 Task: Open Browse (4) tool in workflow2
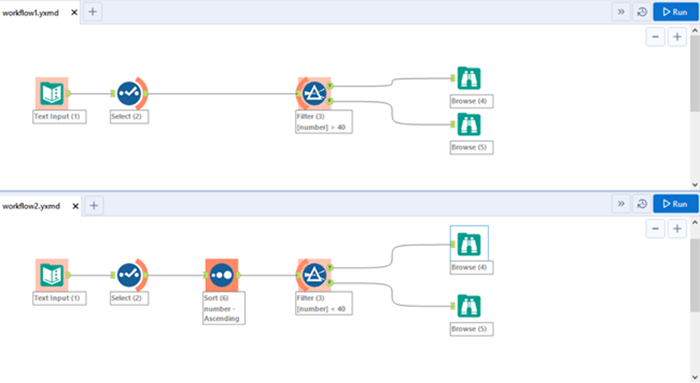[x=469, y=244]
